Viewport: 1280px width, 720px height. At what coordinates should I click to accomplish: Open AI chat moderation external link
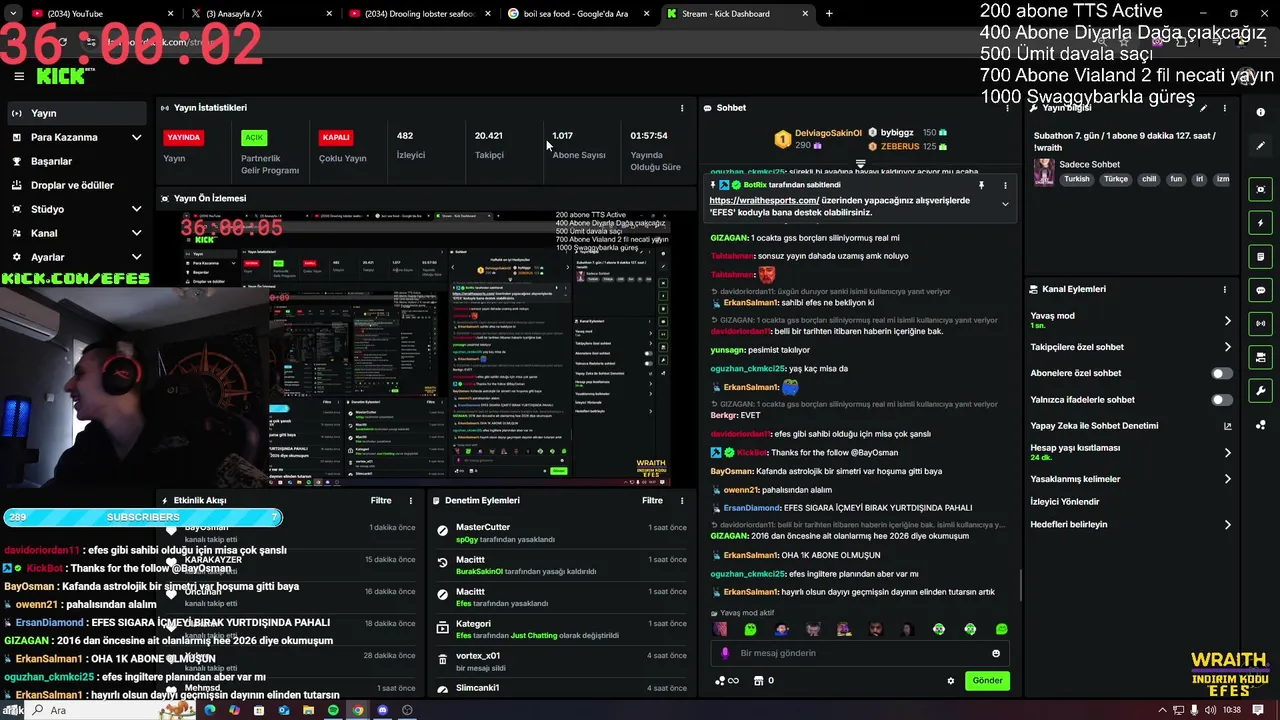[1227, 426]
